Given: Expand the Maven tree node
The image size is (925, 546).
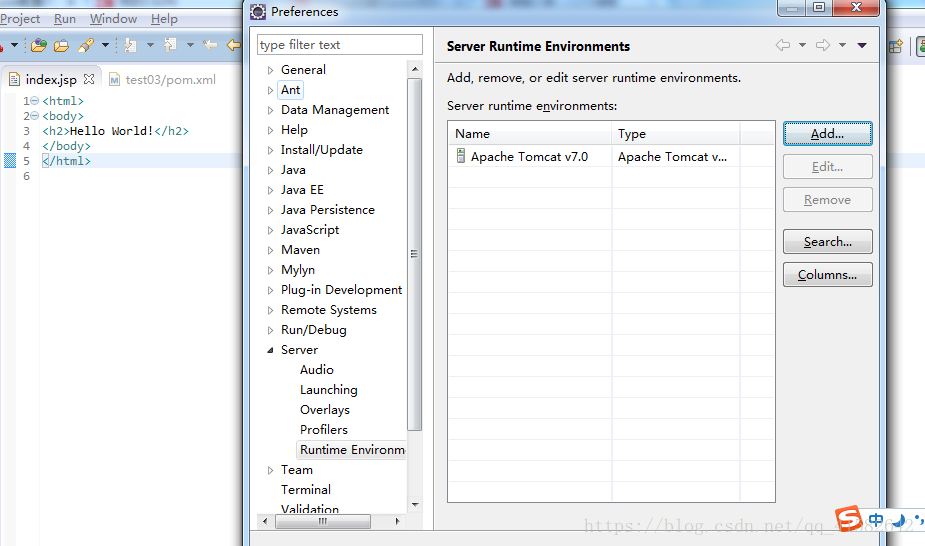Looking at the screenshot, I should coord(270,250).
